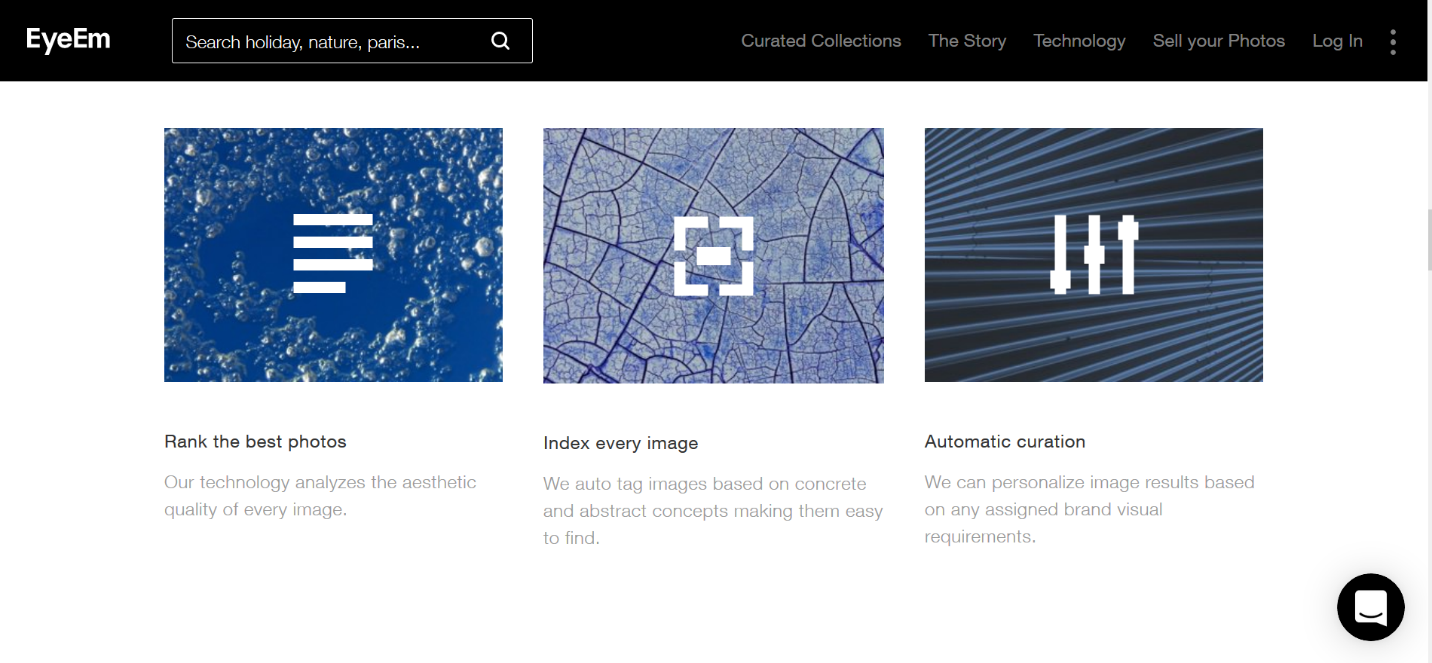Click the ranked list icon on bubbles photo
1432x663 pixels.
pos(333,253)
